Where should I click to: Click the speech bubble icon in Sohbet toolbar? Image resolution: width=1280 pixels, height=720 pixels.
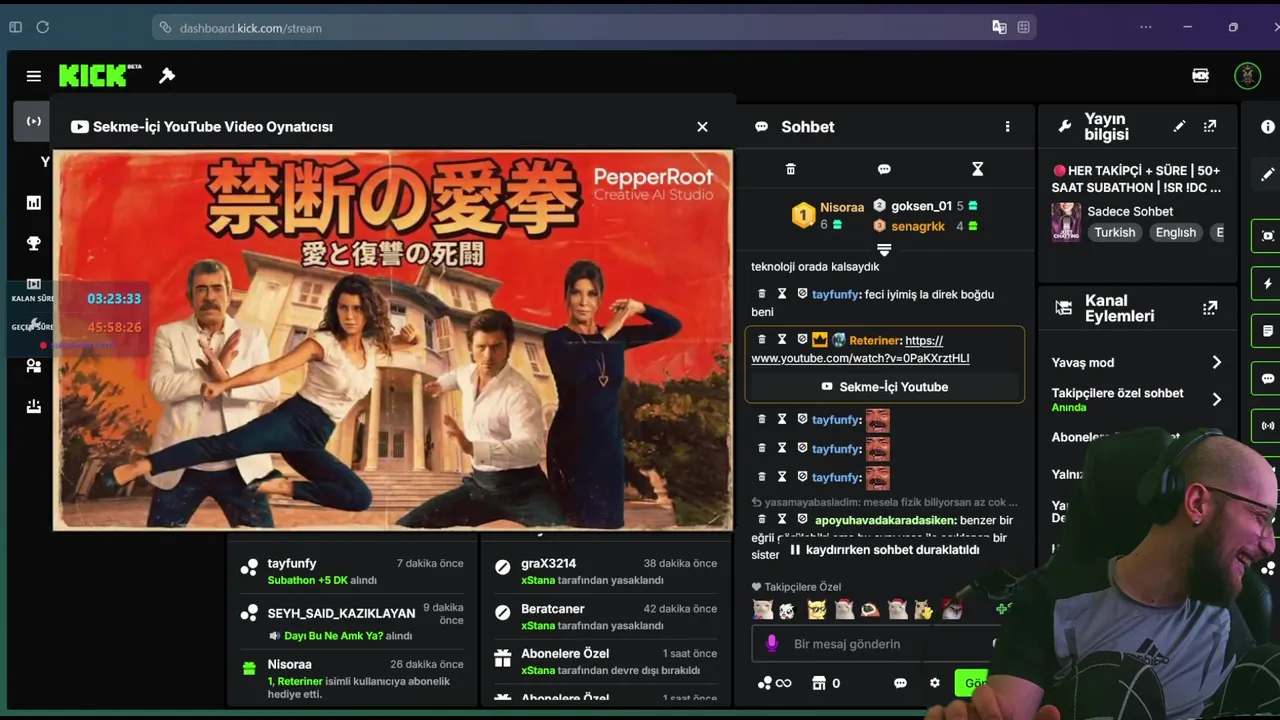884,169
